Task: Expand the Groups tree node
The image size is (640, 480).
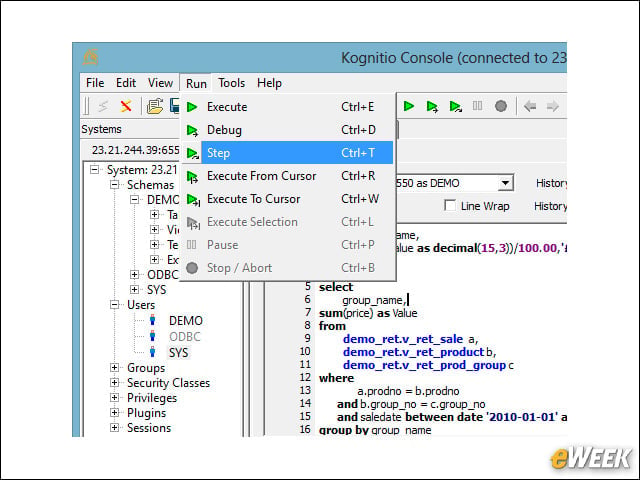Action: tap(115, 367)
